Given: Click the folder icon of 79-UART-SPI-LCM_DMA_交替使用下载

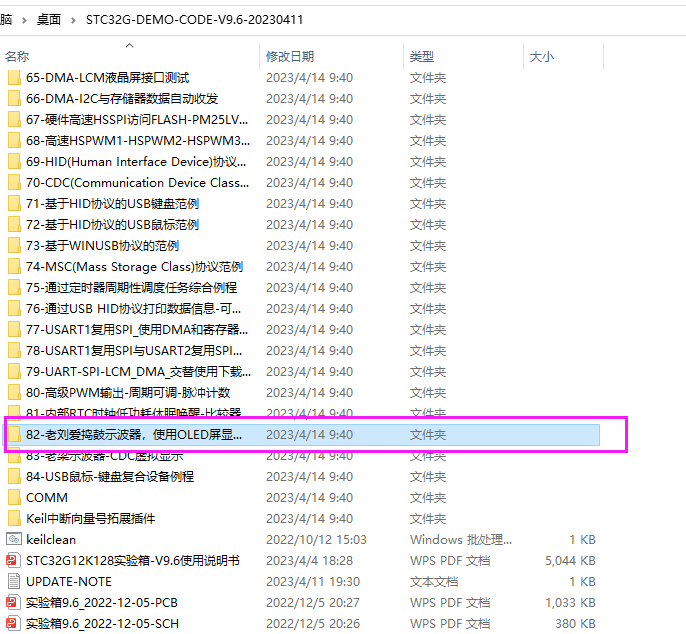Looking at the screenshot, I should (x=14, y=372).
